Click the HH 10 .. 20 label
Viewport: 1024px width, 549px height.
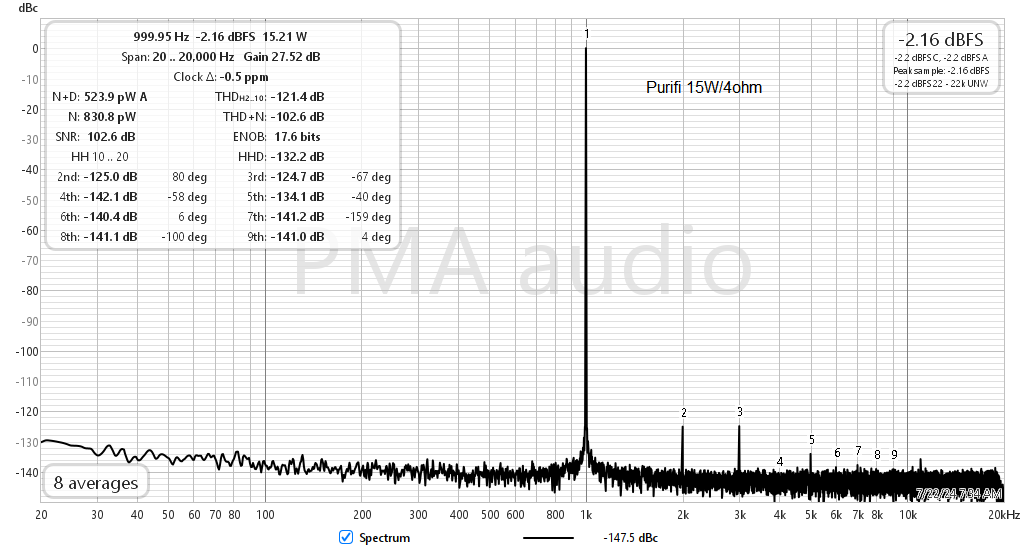tap(100, 157)
